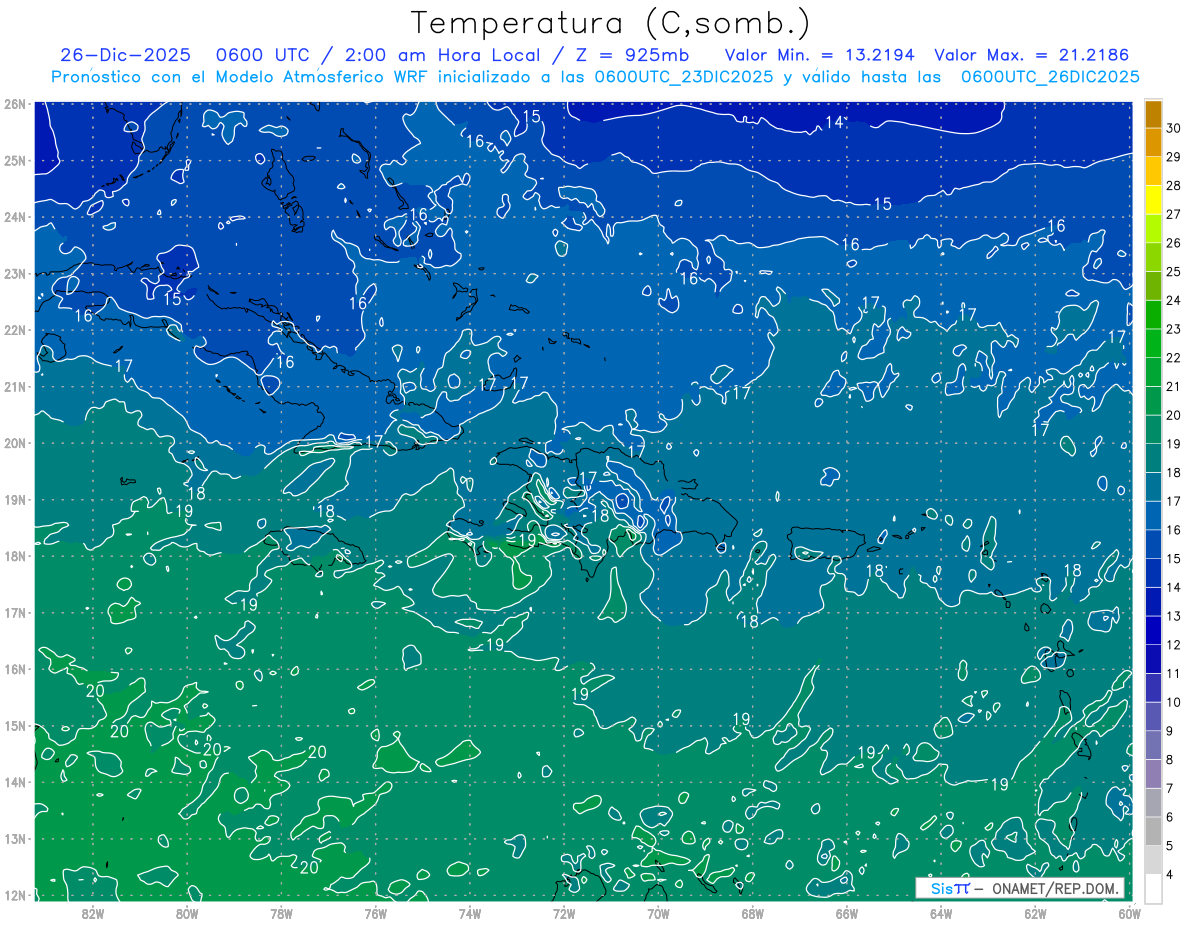This screenshot has height=927, width=1200.
Task: Click the latitude axis label "25N"
Action: point(14,160)
